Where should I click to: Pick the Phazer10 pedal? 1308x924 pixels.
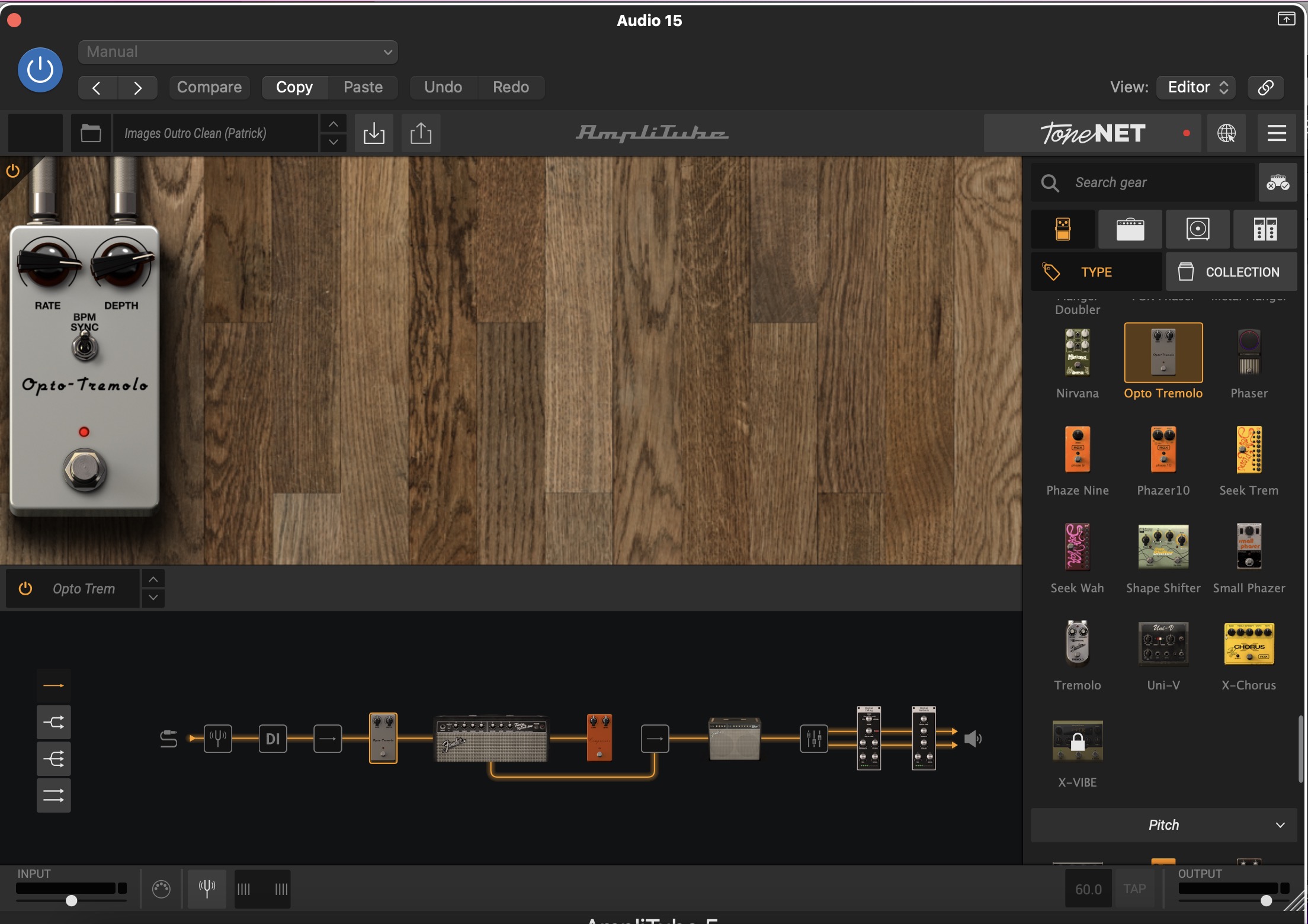coord(1163,449)
